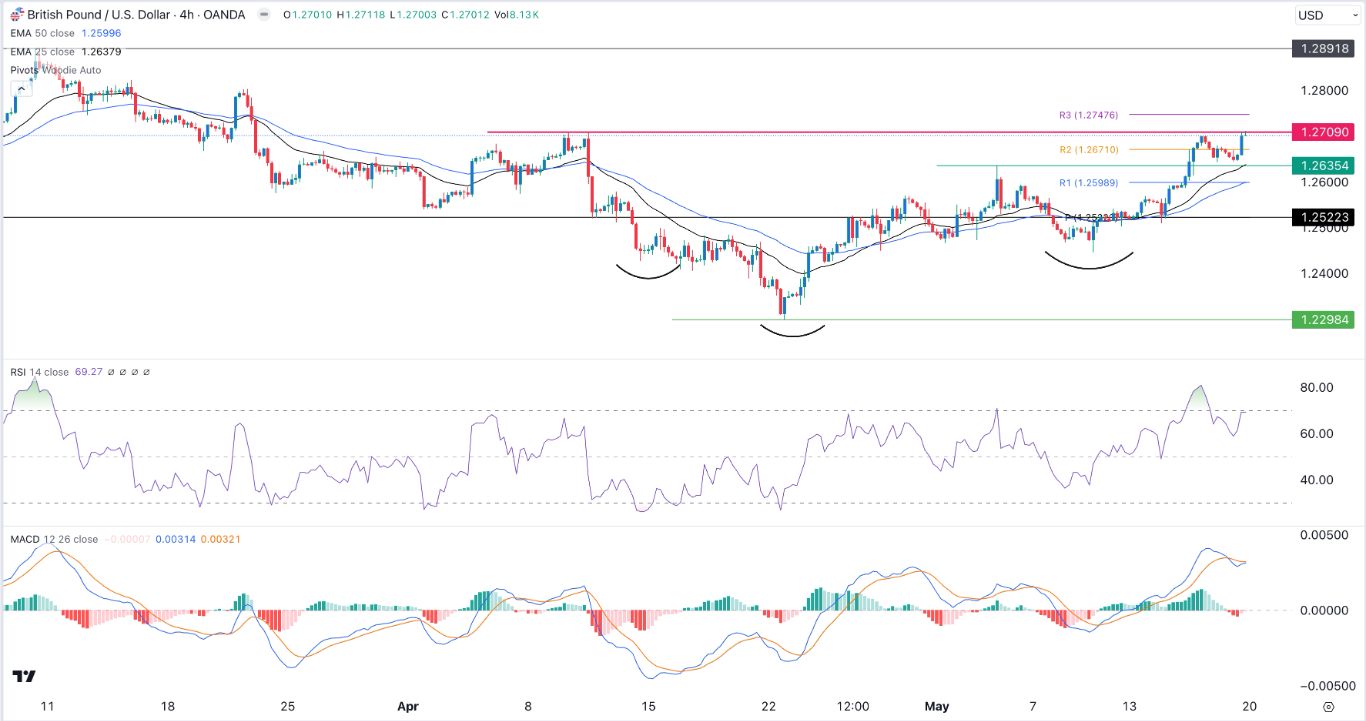Select the OANDA exchange label
Image resolution: width=1366 pixels, height=721 pixels.
tap(226, 15)
